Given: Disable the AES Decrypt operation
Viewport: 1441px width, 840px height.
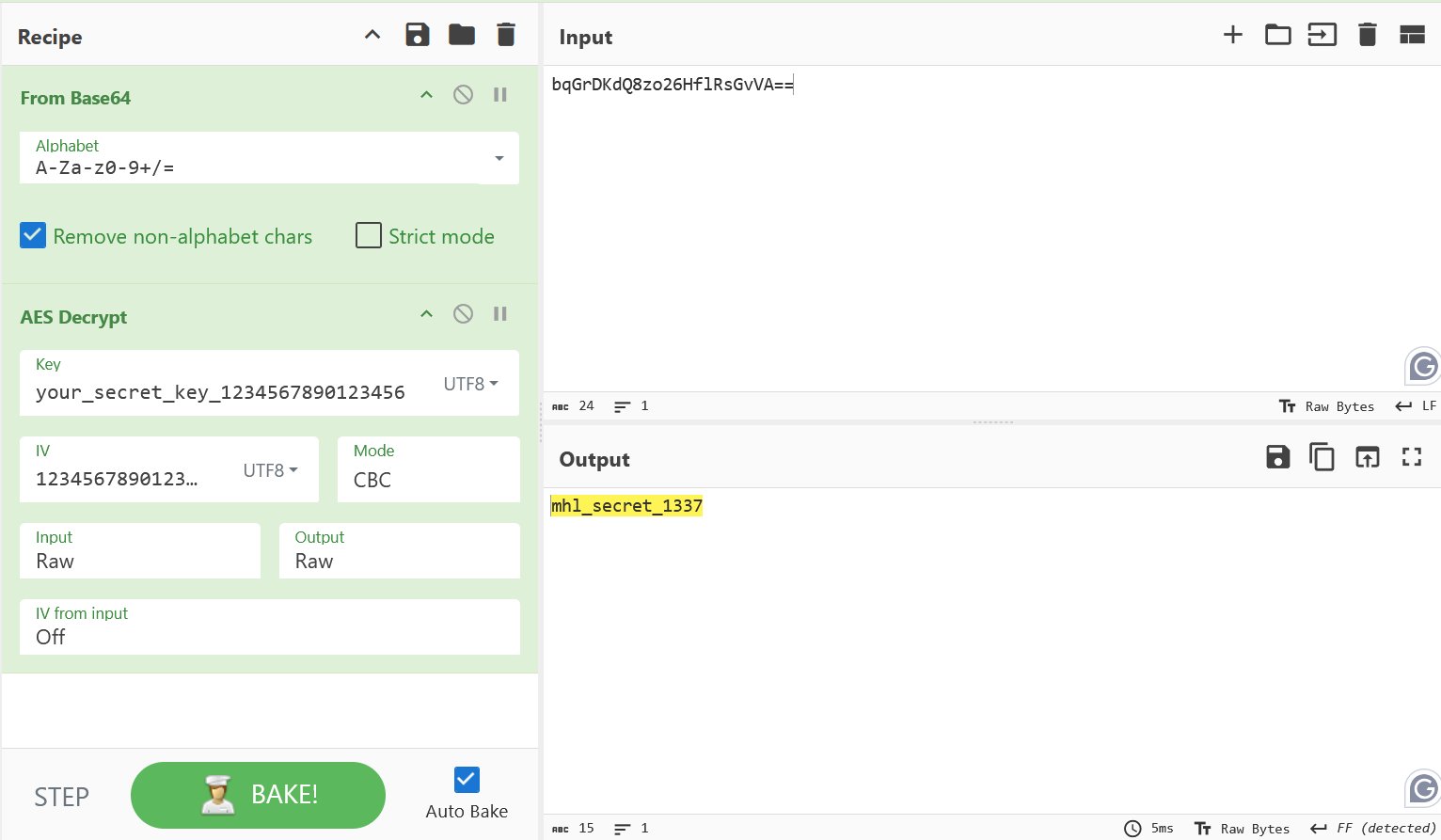Looking at the screenshot, I should click(463, 313).
